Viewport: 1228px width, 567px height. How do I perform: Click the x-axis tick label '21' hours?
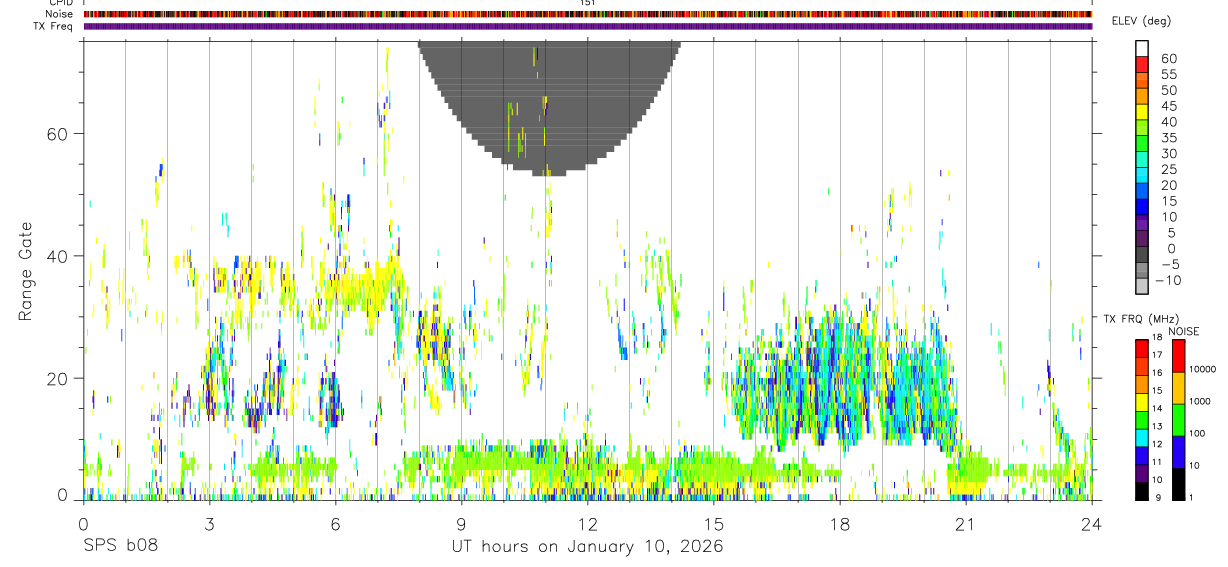pos(965,523)
